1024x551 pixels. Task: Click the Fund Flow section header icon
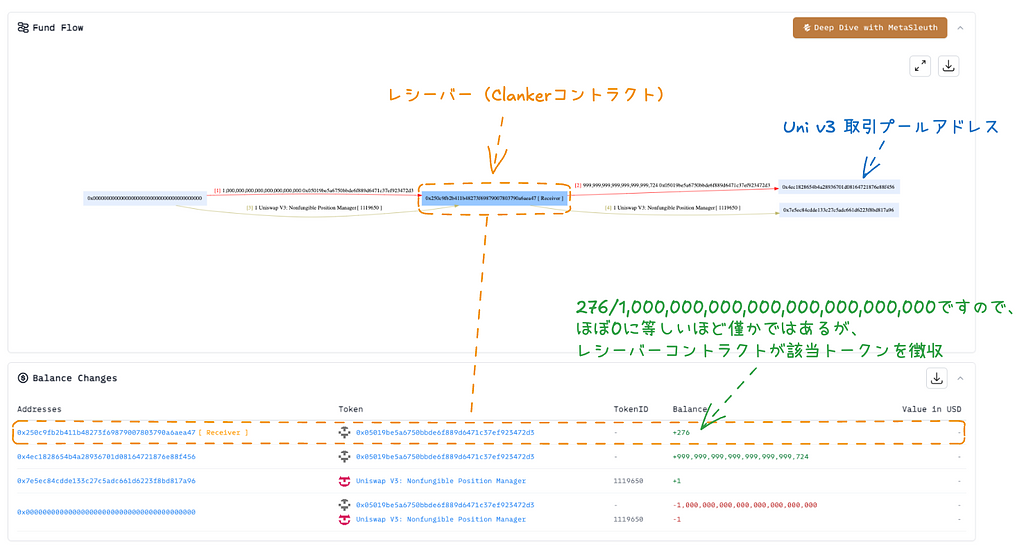[23, 28]
